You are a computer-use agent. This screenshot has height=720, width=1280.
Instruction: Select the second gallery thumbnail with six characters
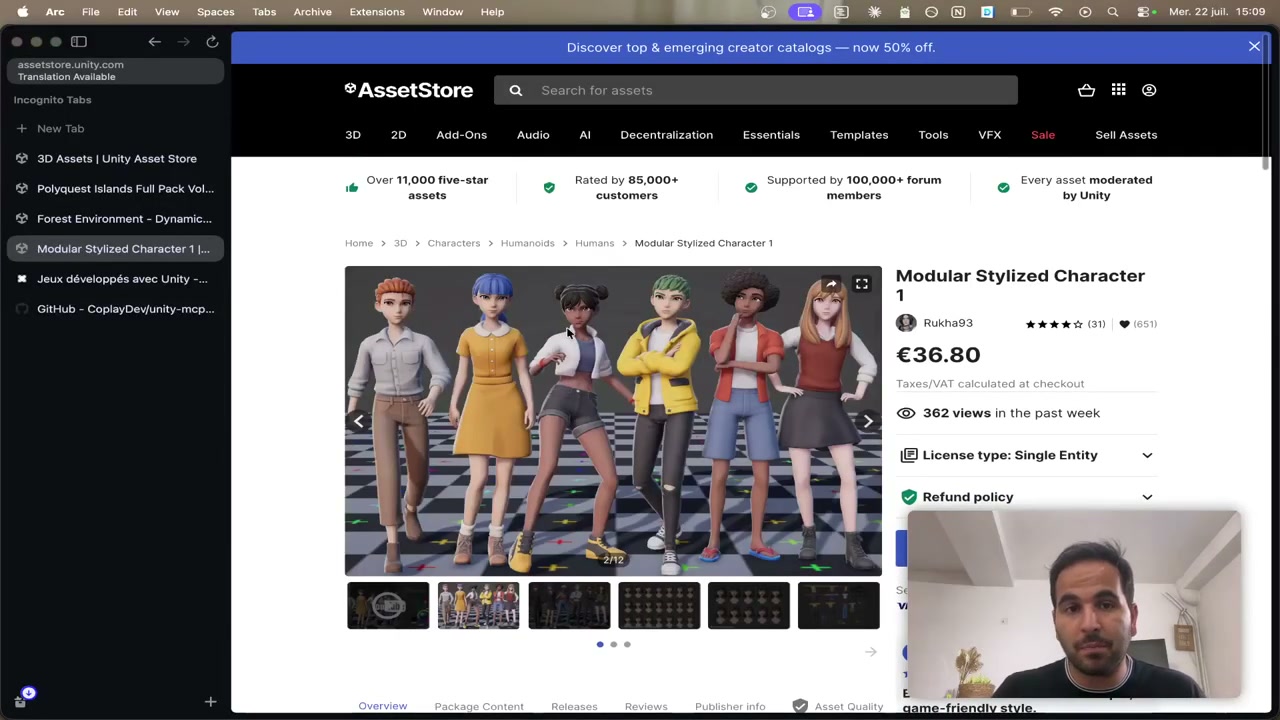478,605
